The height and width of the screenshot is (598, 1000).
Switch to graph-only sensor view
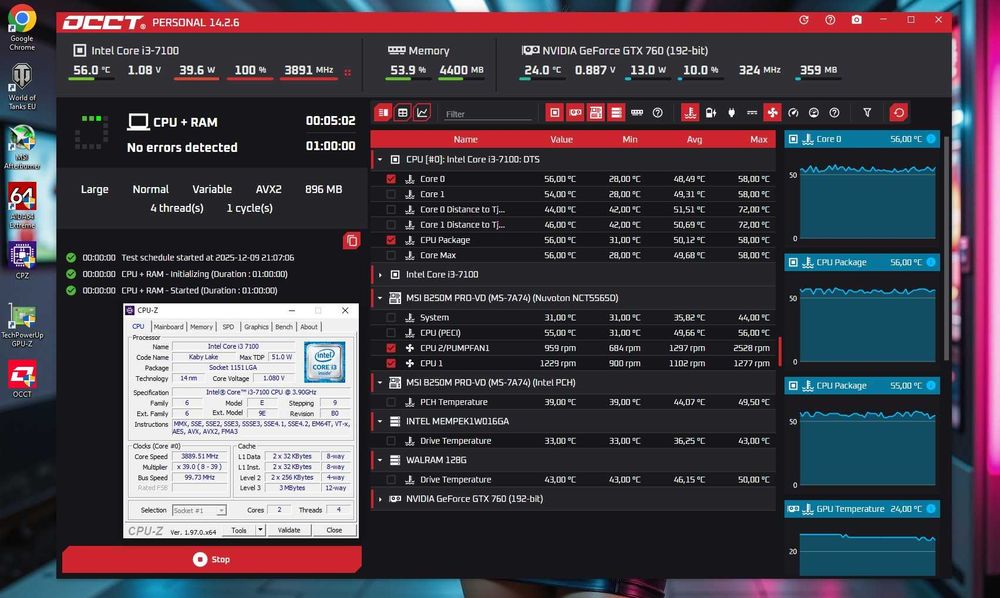422,113
